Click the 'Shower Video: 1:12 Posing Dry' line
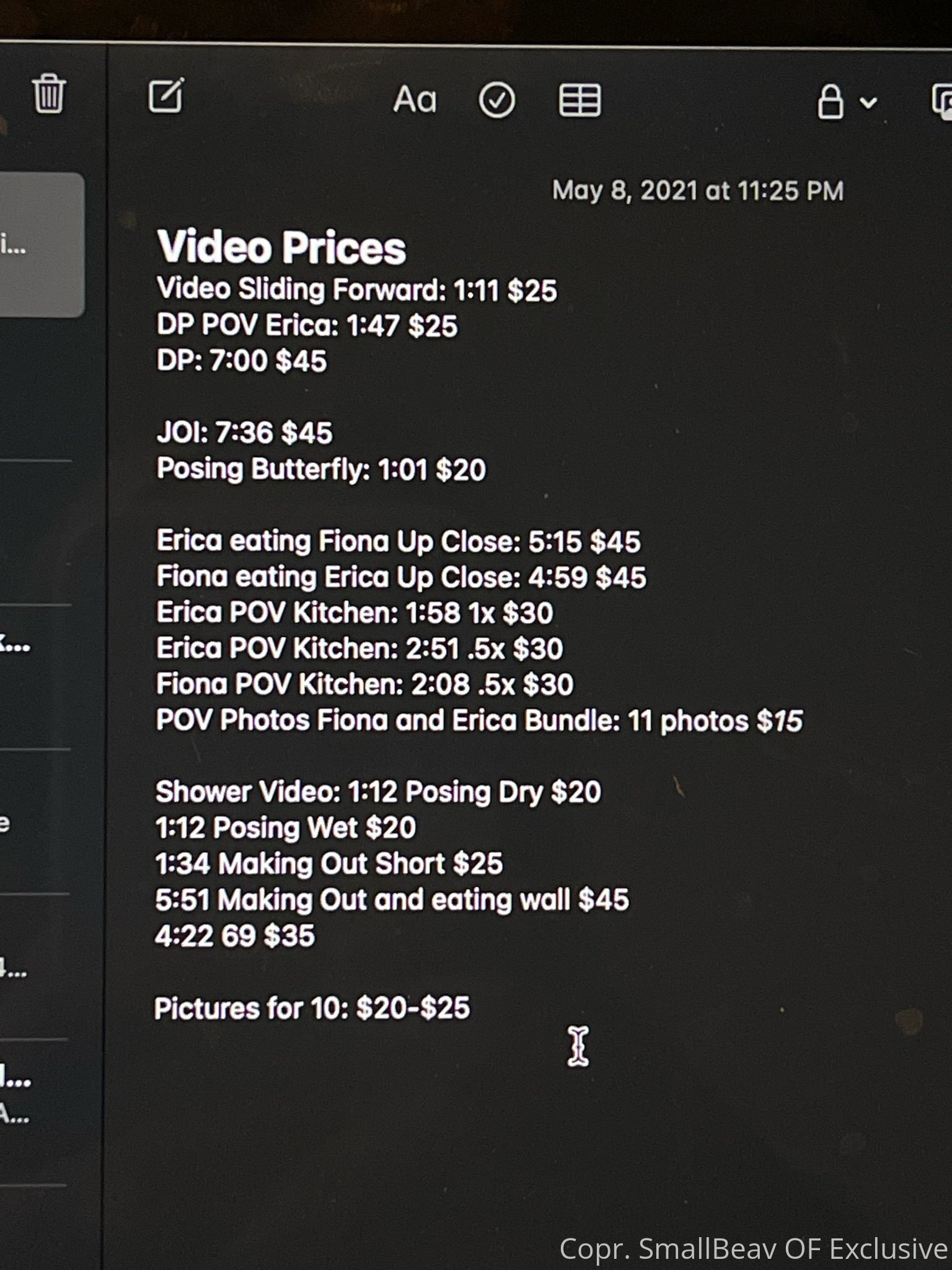Image resolution: width=952 pixels, height=1270 pixels. click(x=378, y=792)
